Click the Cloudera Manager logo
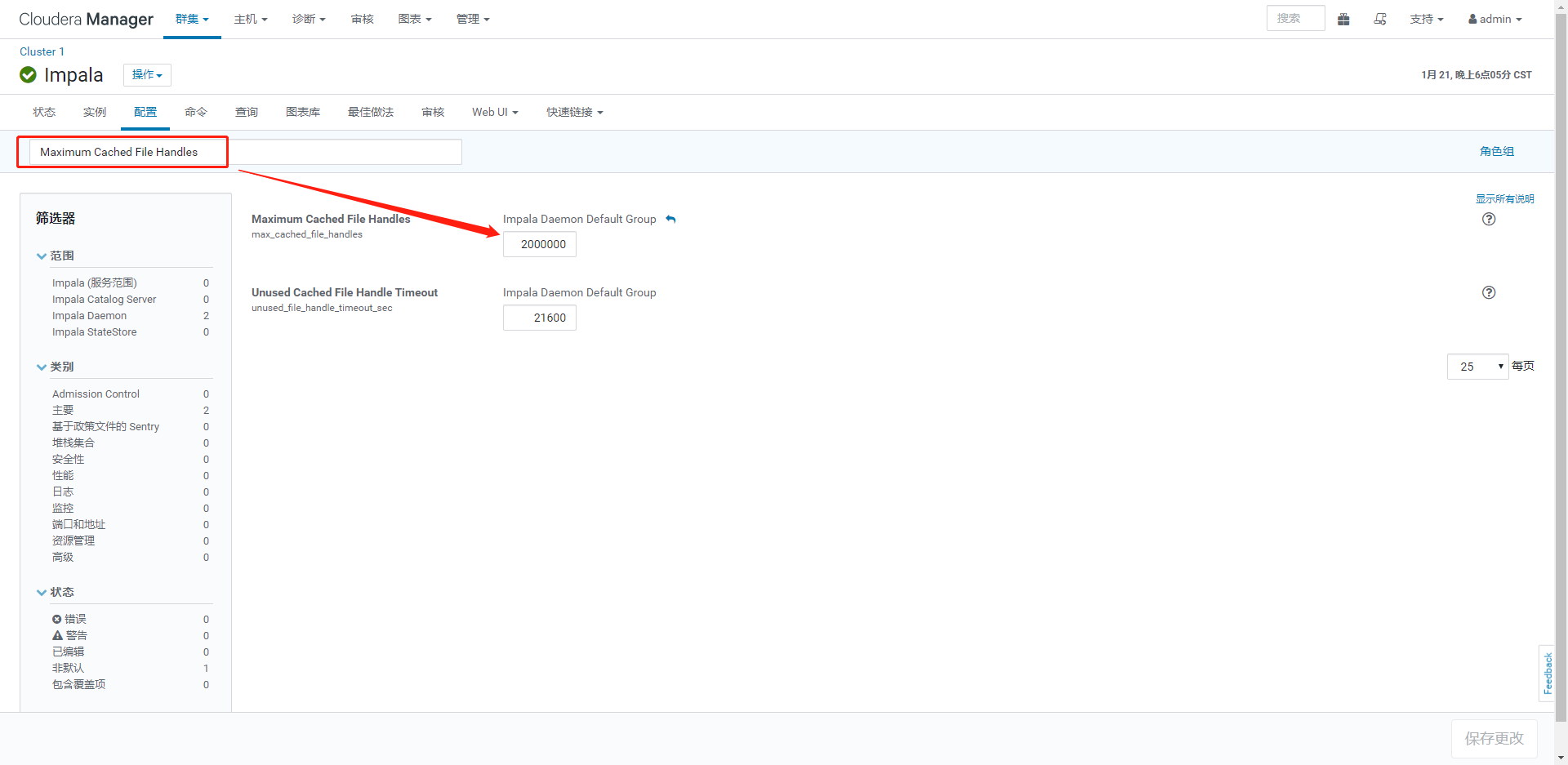The width and height of the screenshot is (1568, 765). pyautogui.click(x=86, y=19)
